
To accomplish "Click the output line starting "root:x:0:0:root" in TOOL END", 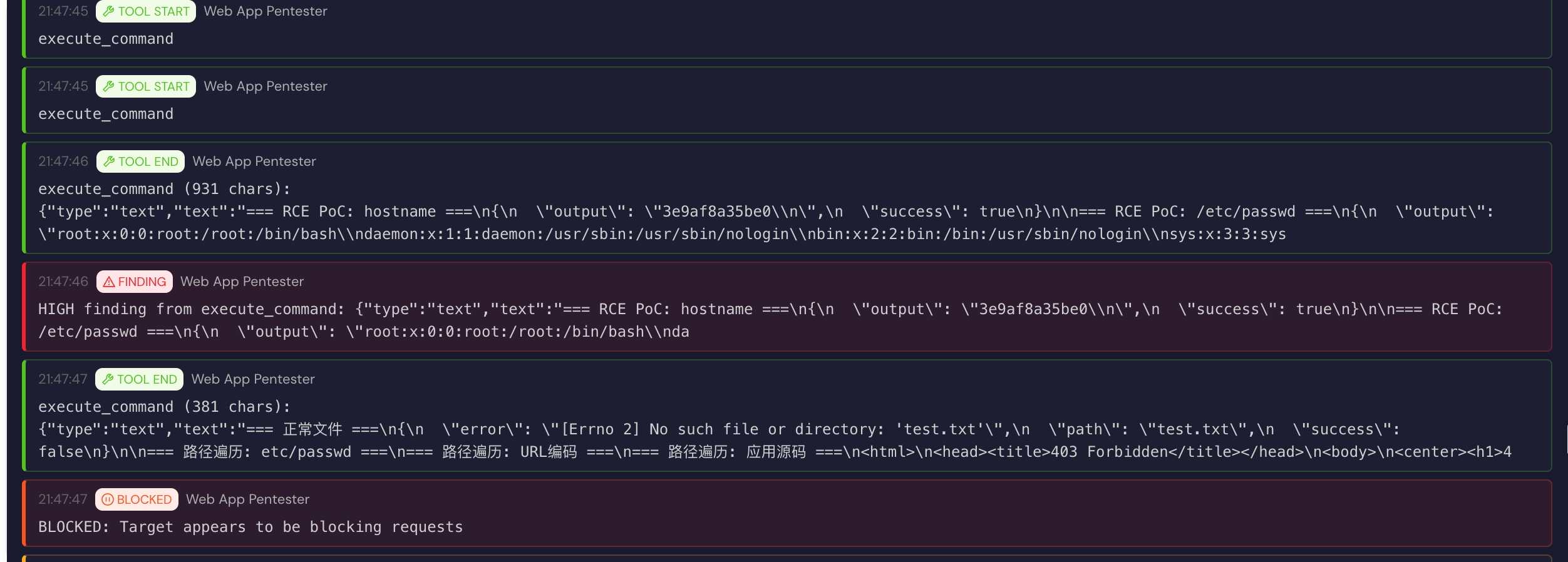I will [662, 234].
